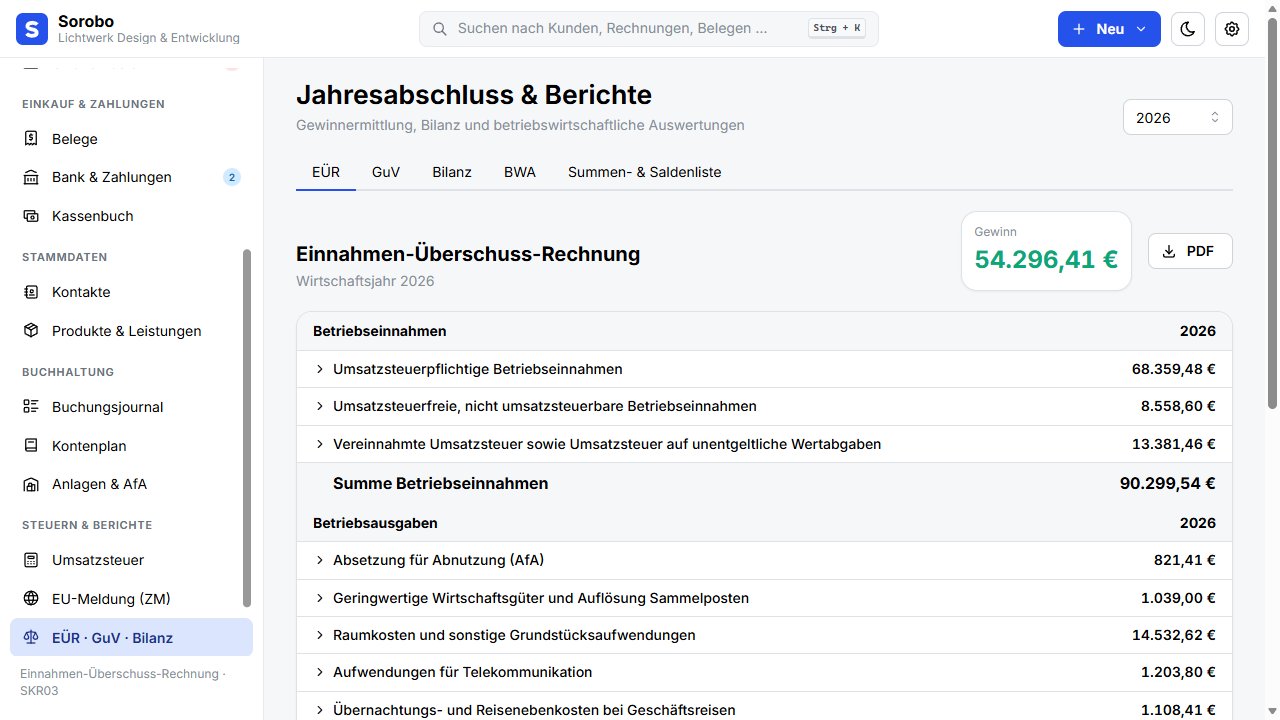1280x720 pixels.
Task: Open Produkte & Leistungen in sidebar
Action: 131,331
